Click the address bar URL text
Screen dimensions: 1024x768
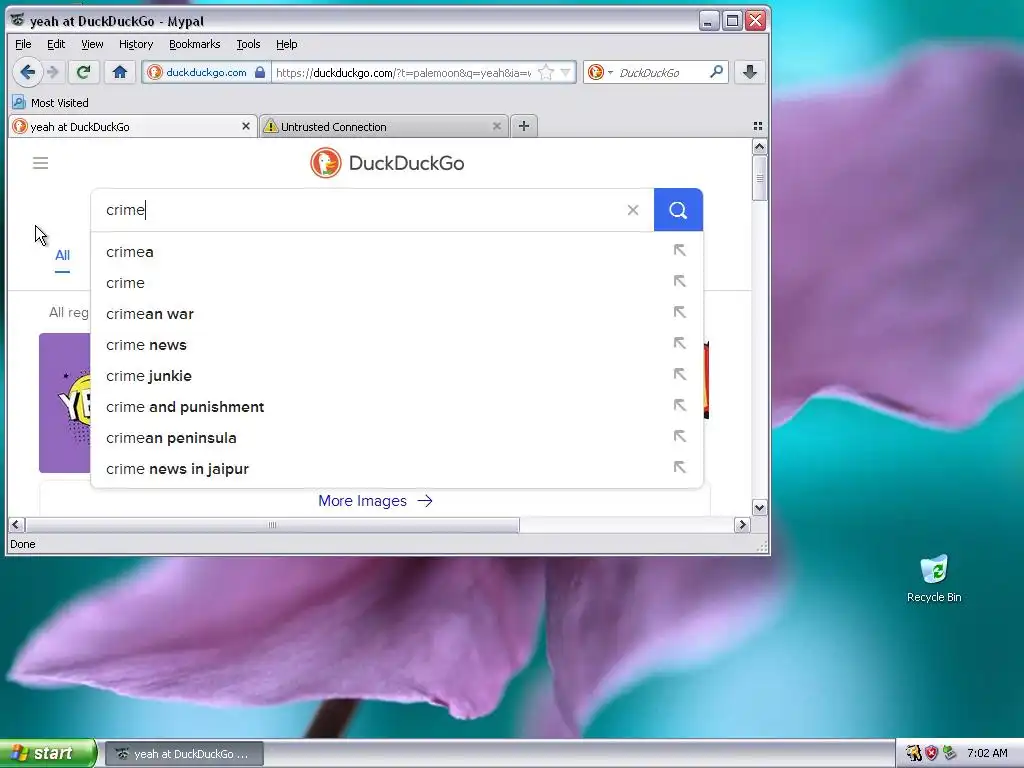pos(404,72)
